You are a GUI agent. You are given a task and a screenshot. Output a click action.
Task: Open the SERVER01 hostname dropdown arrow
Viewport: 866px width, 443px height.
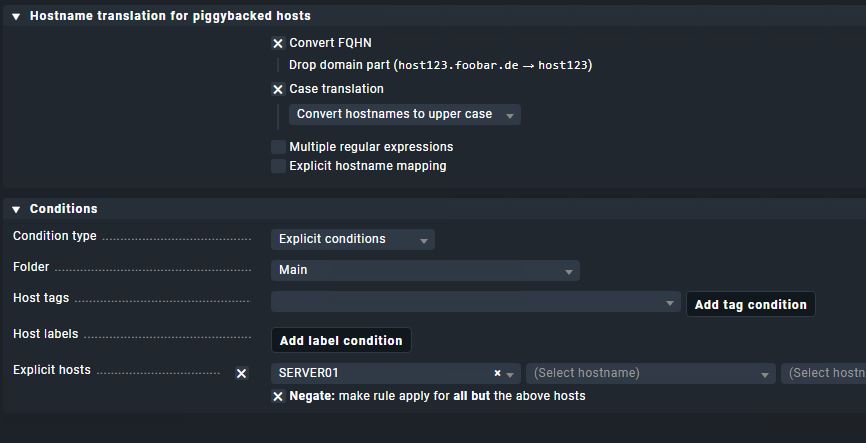510,374
